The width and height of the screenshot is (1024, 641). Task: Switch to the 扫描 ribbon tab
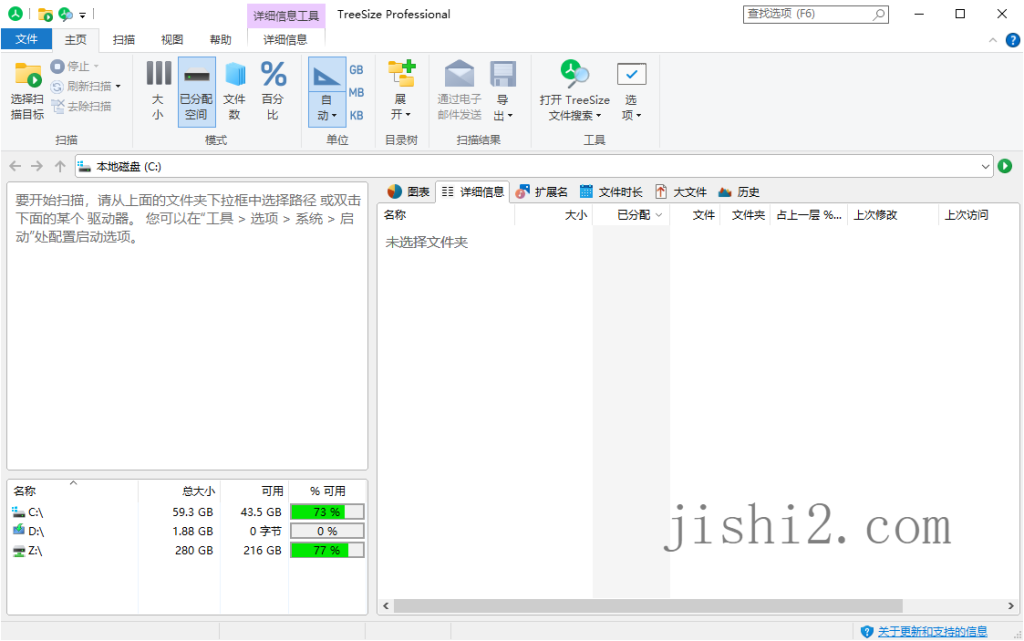pos(123,40)
